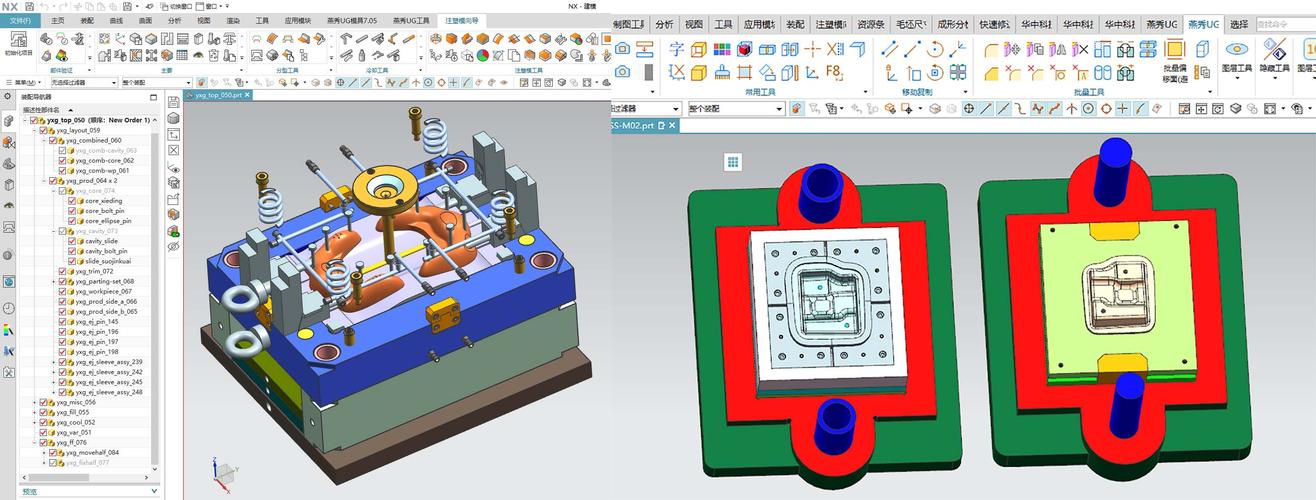This screenshot has height=500, width=1316.
Task: Select the 字 text tool icon
Action: pos(677,49)
